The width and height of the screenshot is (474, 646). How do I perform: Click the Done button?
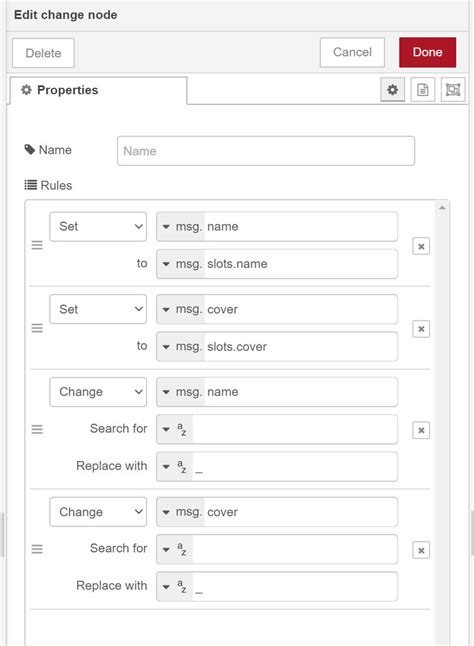click(427, 52)
